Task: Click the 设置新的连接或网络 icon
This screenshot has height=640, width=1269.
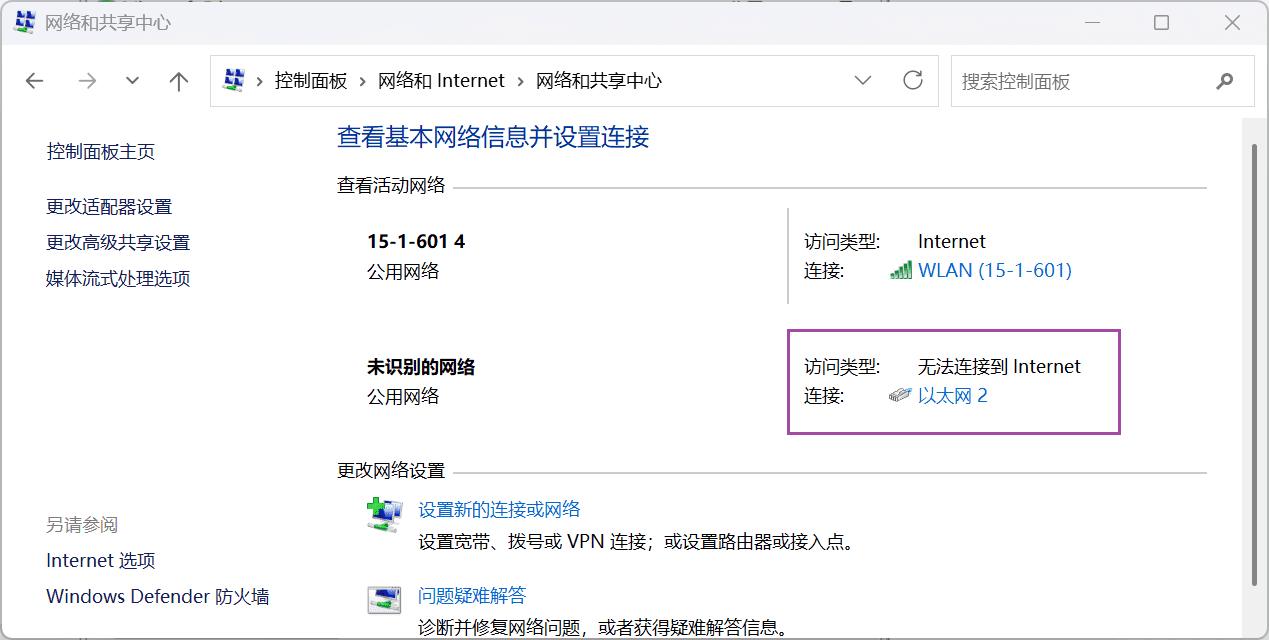Action: point(385,513)
